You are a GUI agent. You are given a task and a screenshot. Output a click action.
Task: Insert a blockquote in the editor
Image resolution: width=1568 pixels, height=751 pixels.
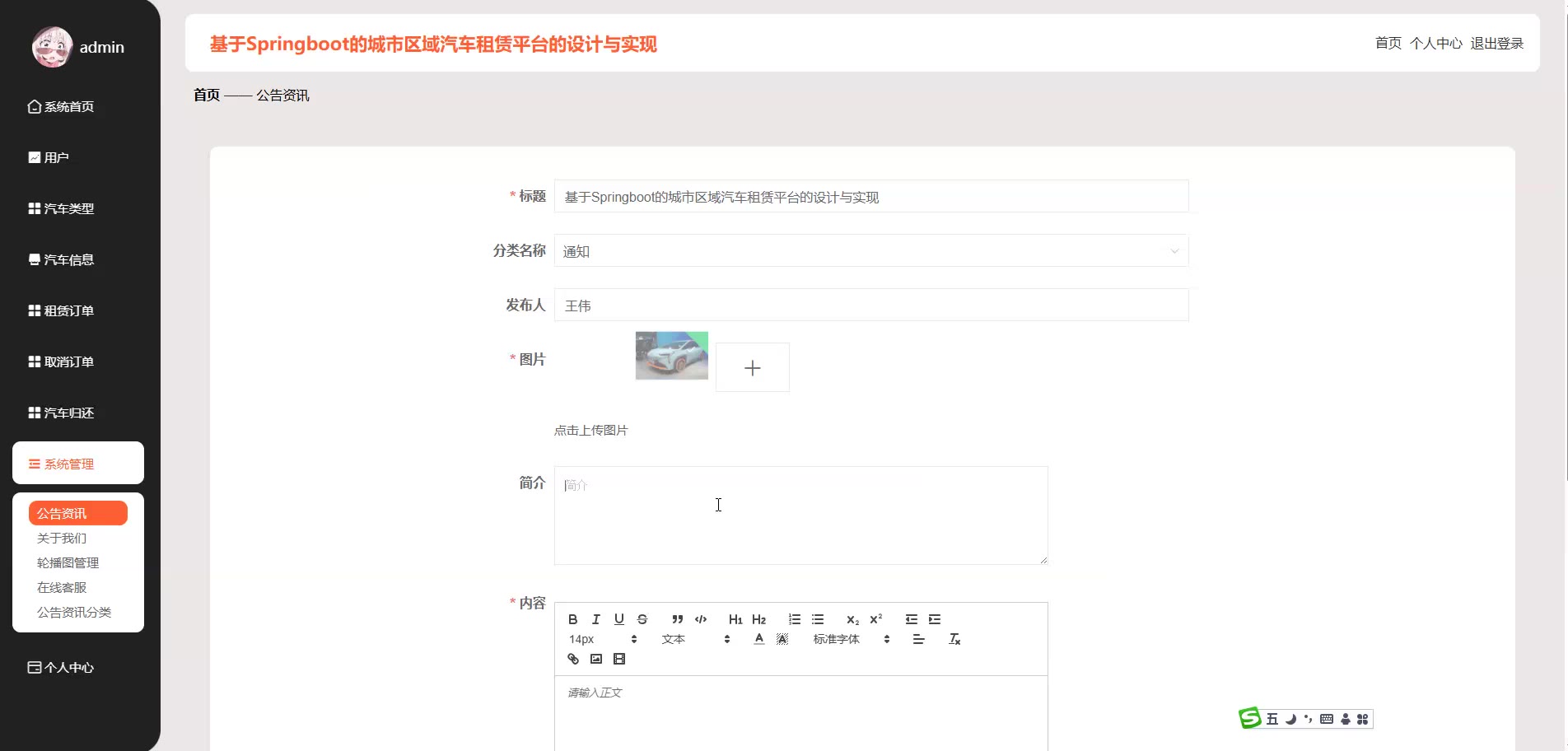pos(678,619)
